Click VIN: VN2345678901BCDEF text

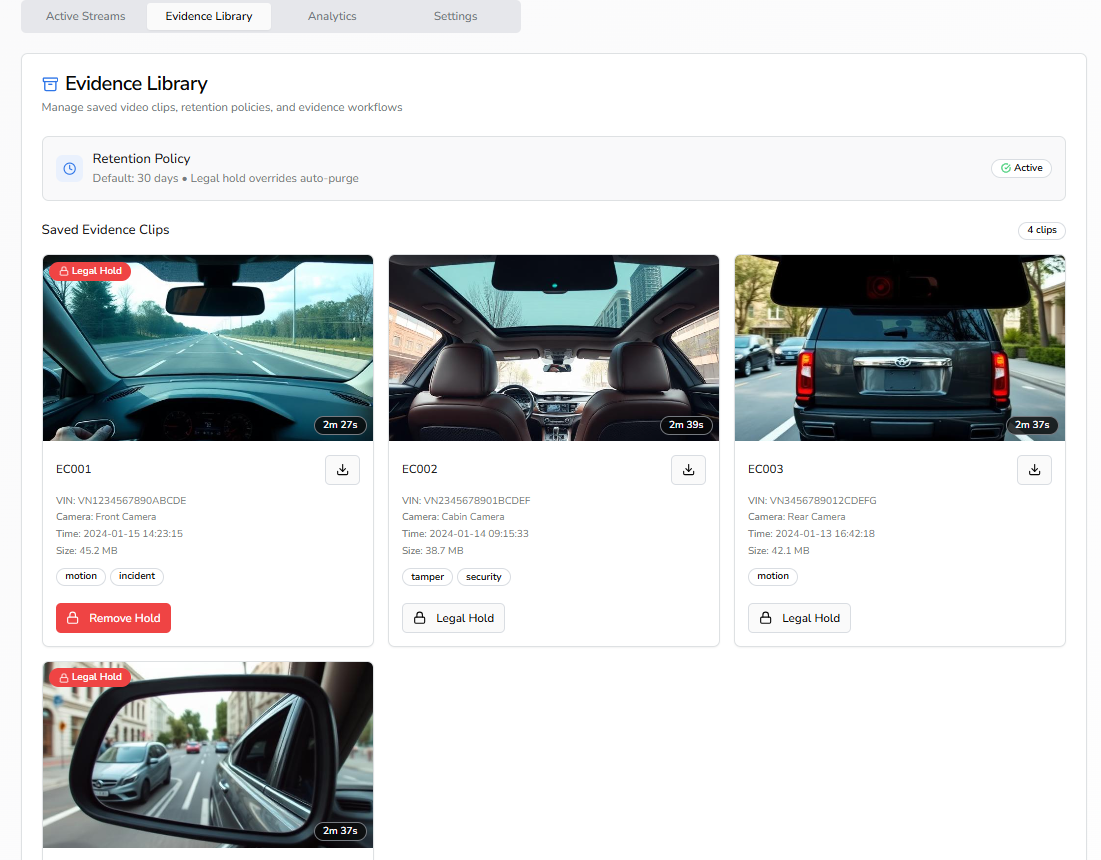pos(466,501)
